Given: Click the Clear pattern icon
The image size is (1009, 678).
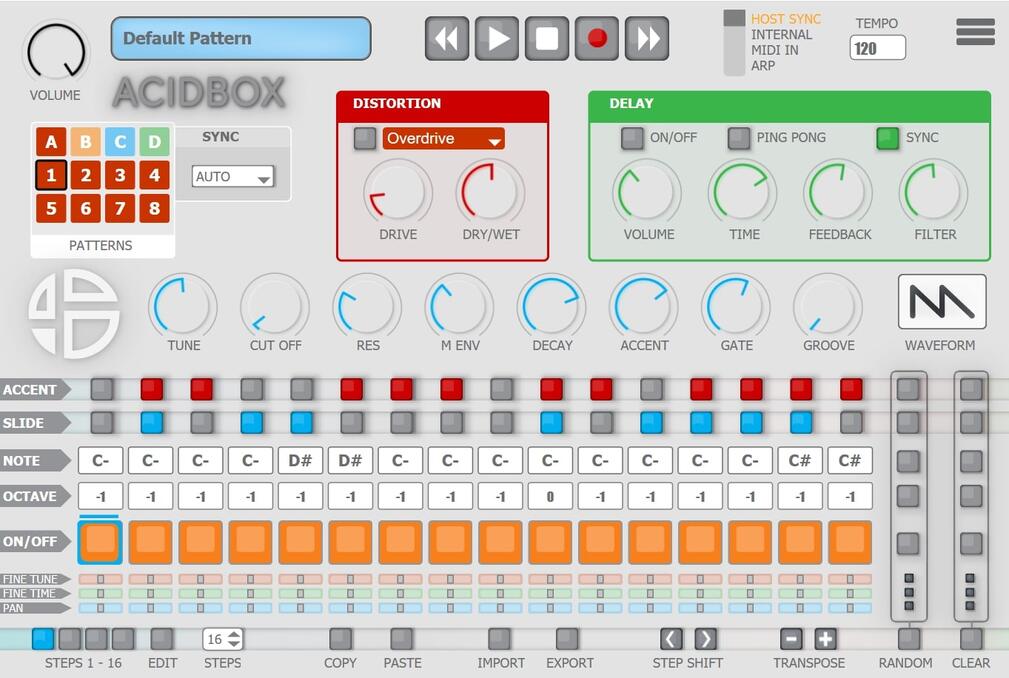Looking at the screenshot, I should click(x=970, y=640).
